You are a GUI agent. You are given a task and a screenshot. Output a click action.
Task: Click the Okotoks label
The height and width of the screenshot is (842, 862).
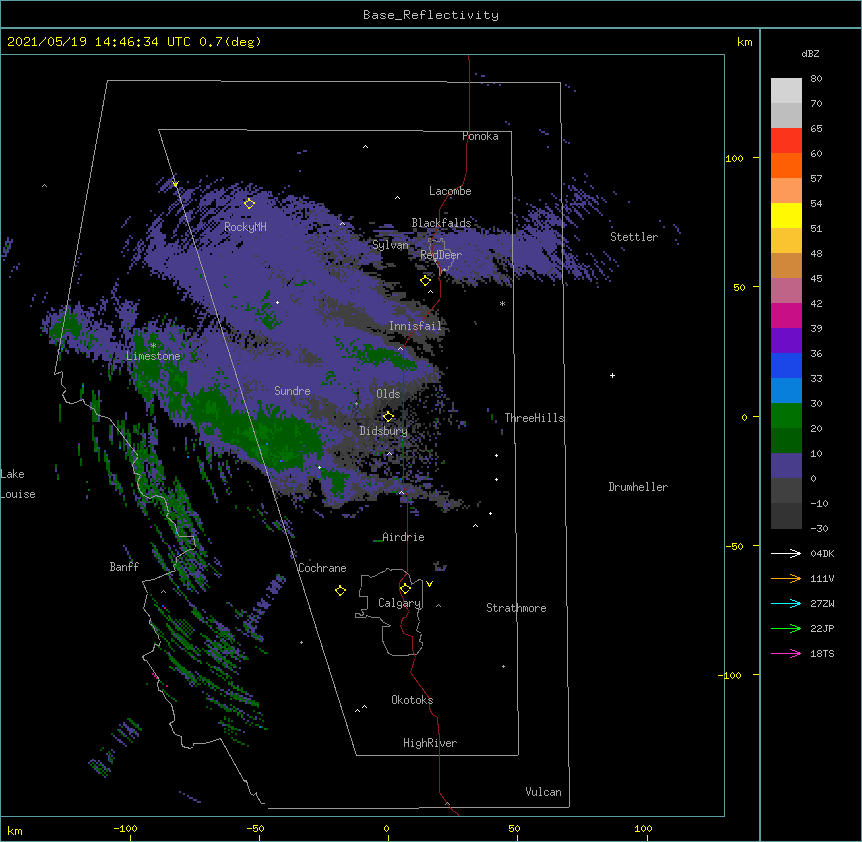pos(412,700)
